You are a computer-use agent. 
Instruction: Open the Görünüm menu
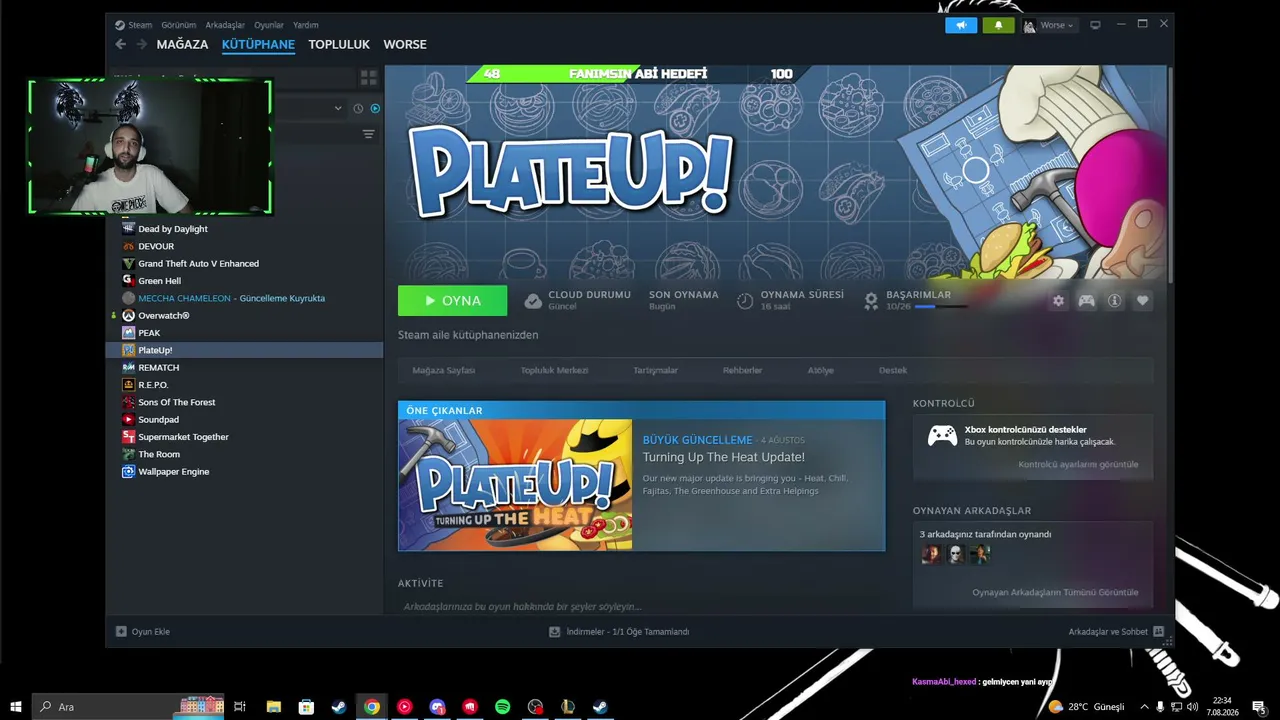pos(179,25)
